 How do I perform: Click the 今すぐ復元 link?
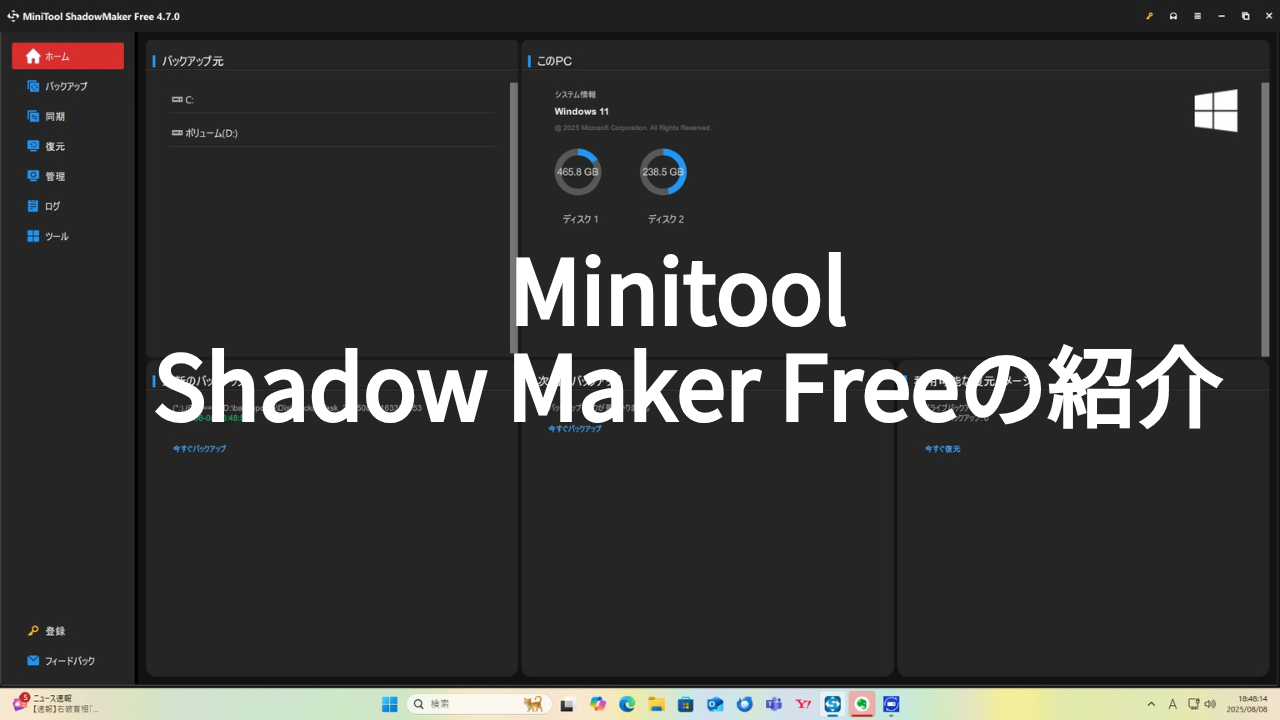click(x=942, y=449)
